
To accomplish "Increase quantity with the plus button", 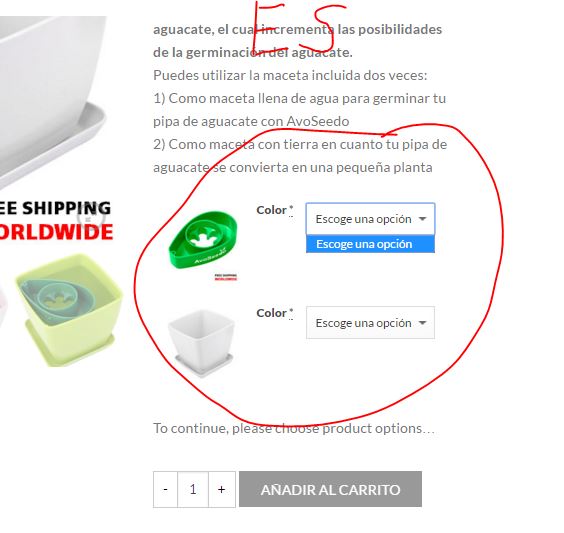I will pos(222,489).
